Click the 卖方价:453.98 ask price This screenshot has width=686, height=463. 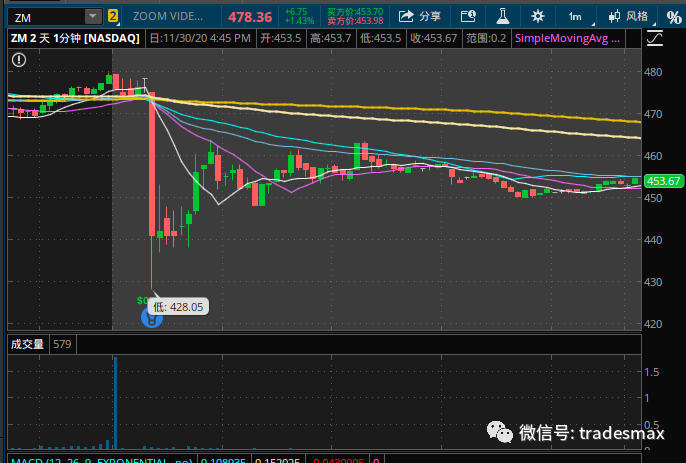click(x=355, y=21)
